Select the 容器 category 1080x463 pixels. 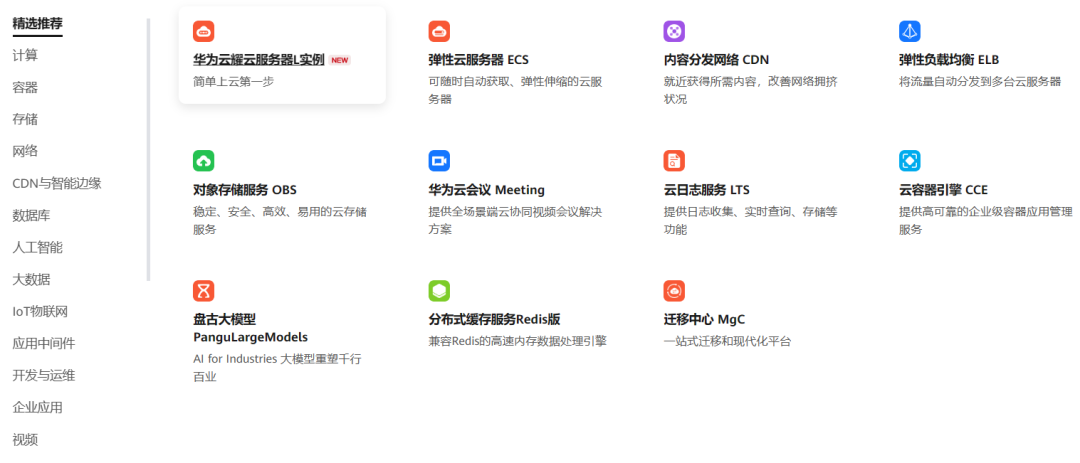coord(25,88)
